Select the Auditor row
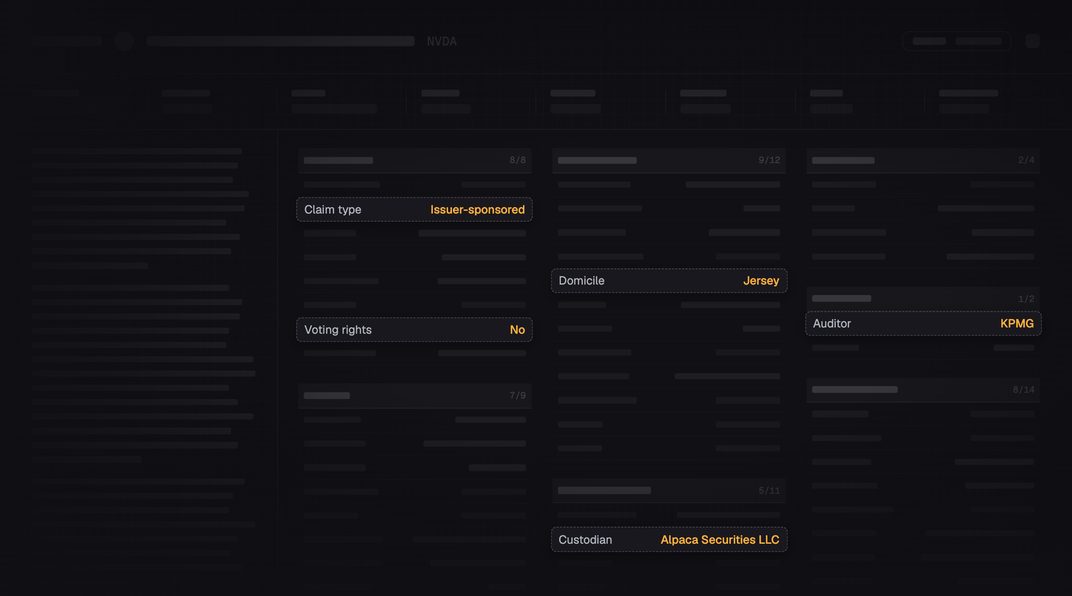Image resolution: width=1072 pixels, height=596 pixels. tap(923, 324)
